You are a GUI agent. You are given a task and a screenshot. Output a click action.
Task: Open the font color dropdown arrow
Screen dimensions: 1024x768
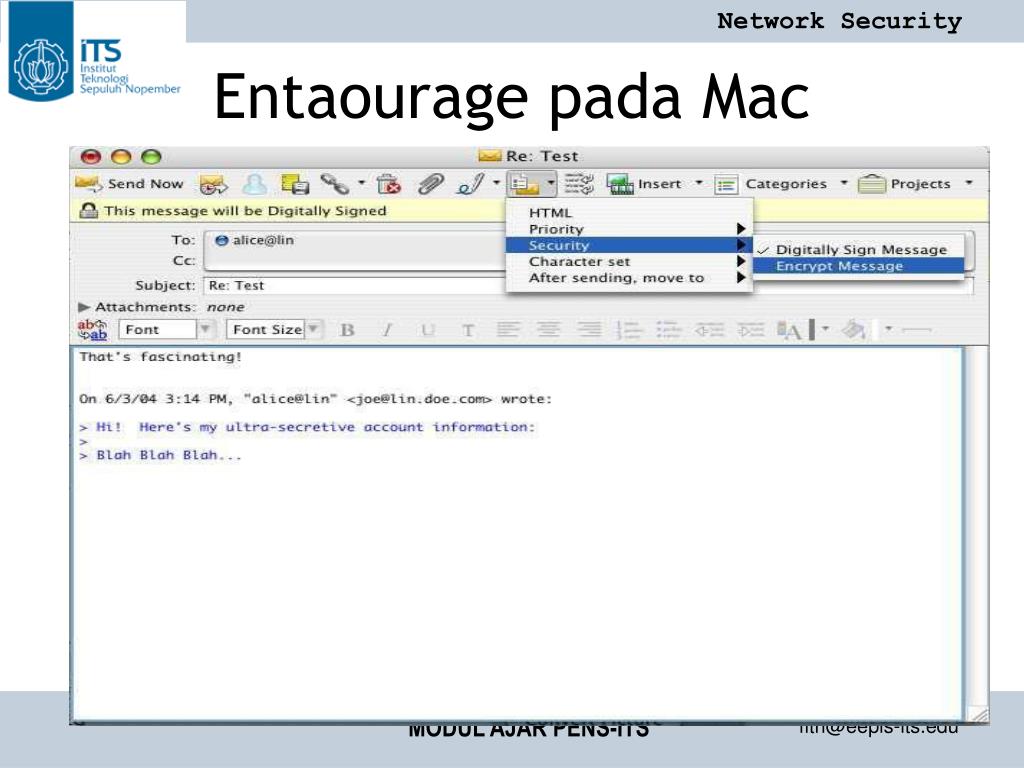(x=825, y=328)
